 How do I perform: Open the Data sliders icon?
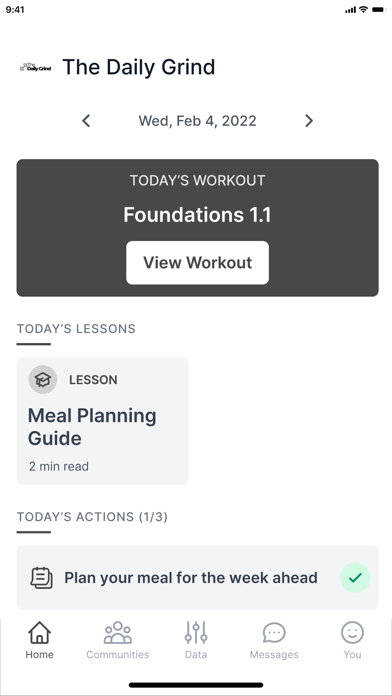pyautogui.click(x=196, y=633)
